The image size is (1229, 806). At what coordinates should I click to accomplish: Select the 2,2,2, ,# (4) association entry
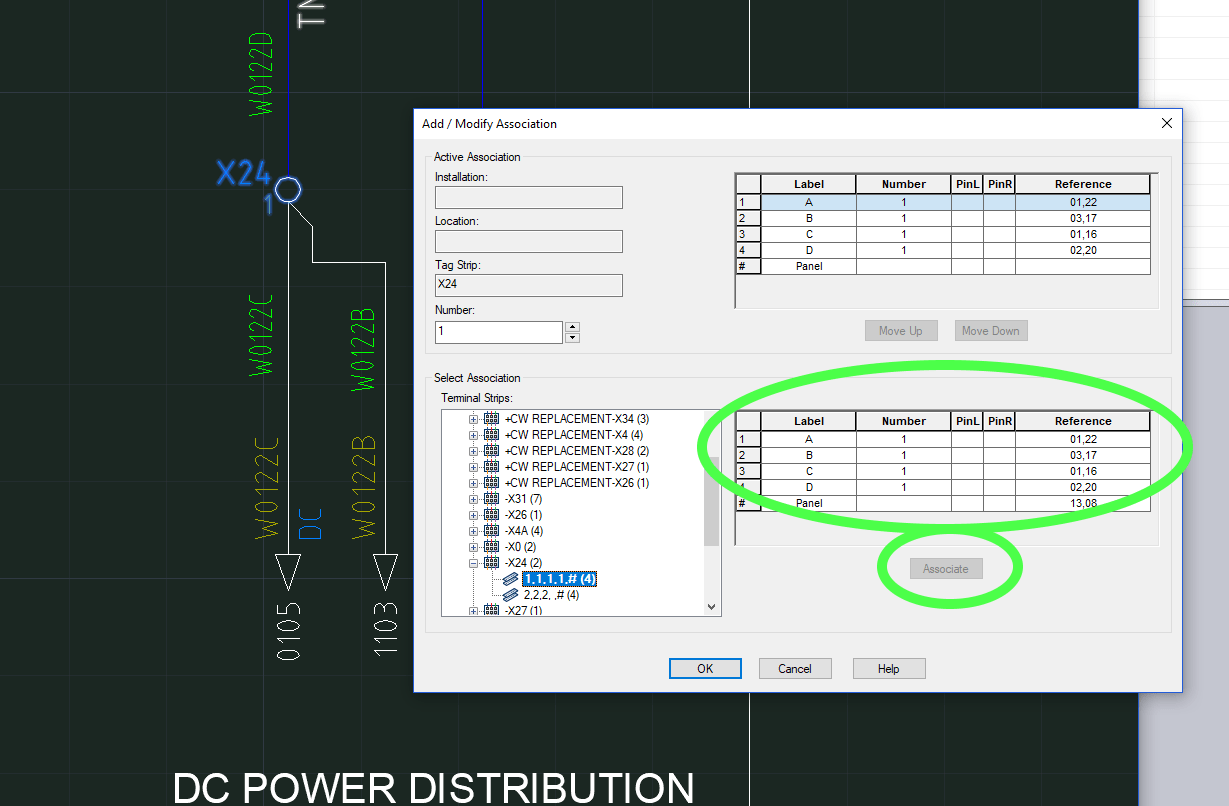point(551,595)
